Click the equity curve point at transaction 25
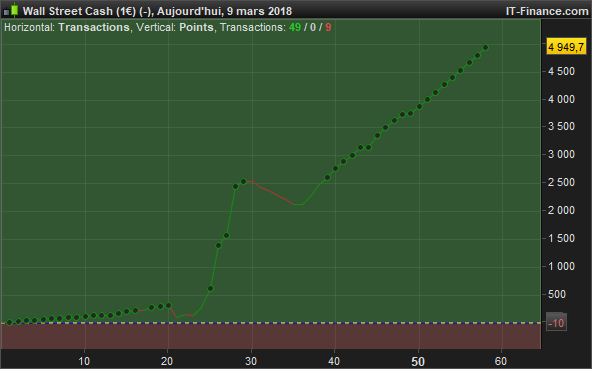 point(211,289)
